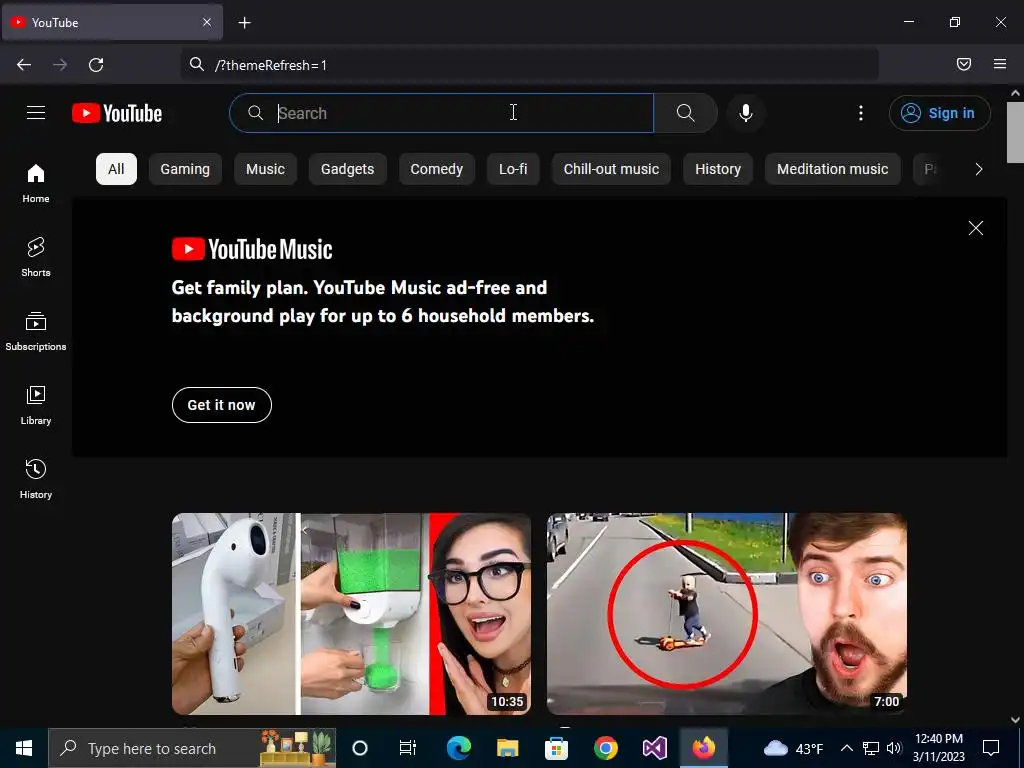
Task: Open Library in sidebar
Action: point(36,405)
